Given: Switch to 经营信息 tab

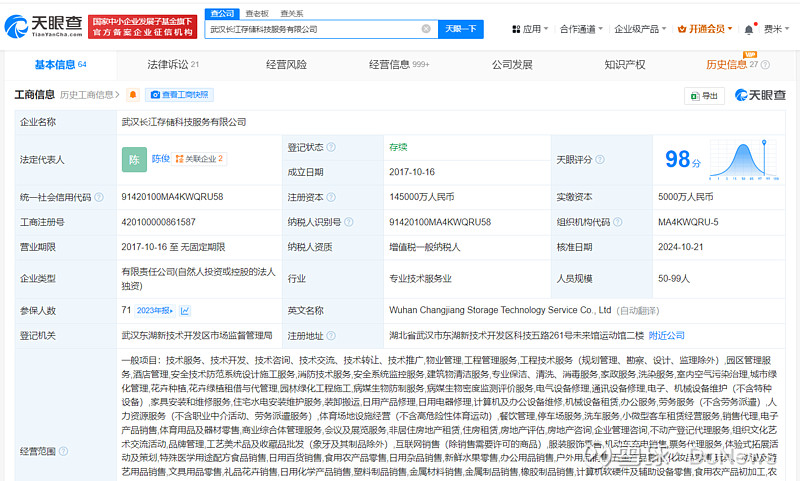Looking at the screenshot, I should click(399, 65).
